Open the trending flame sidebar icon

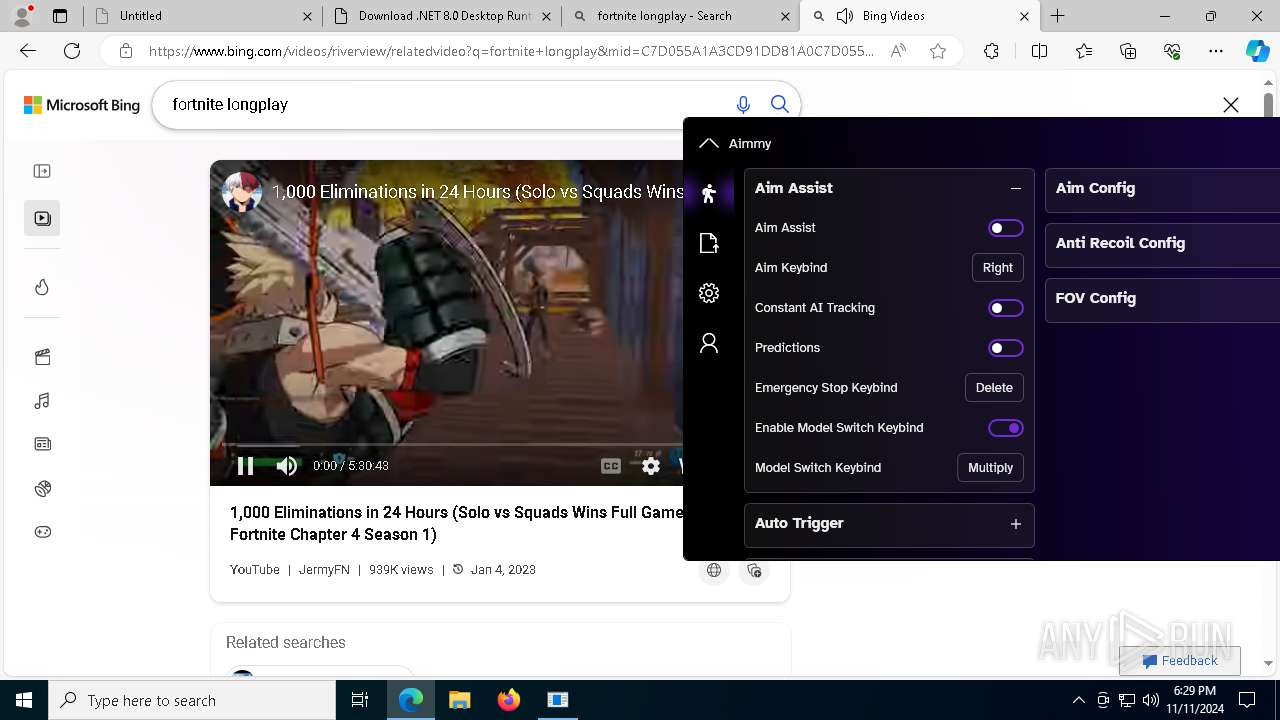click(x=42, y=287)
